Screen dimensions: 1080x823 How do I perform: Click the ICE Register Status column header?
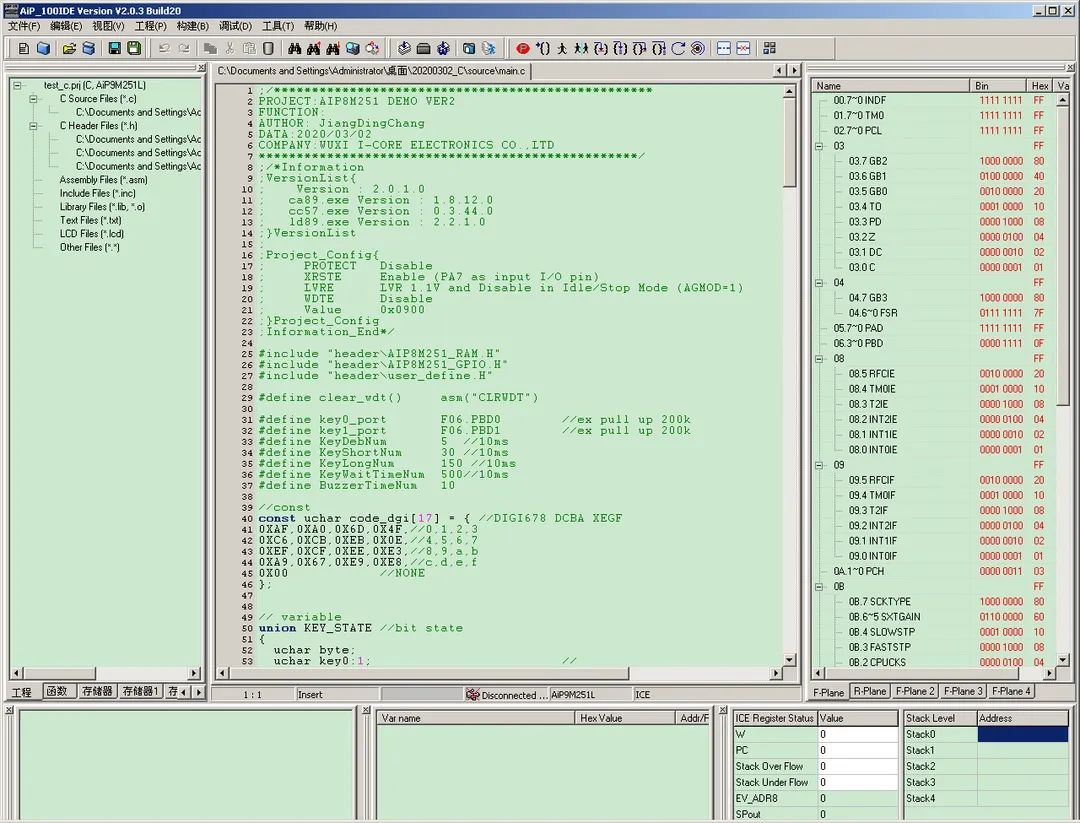[x=775, y=718]
